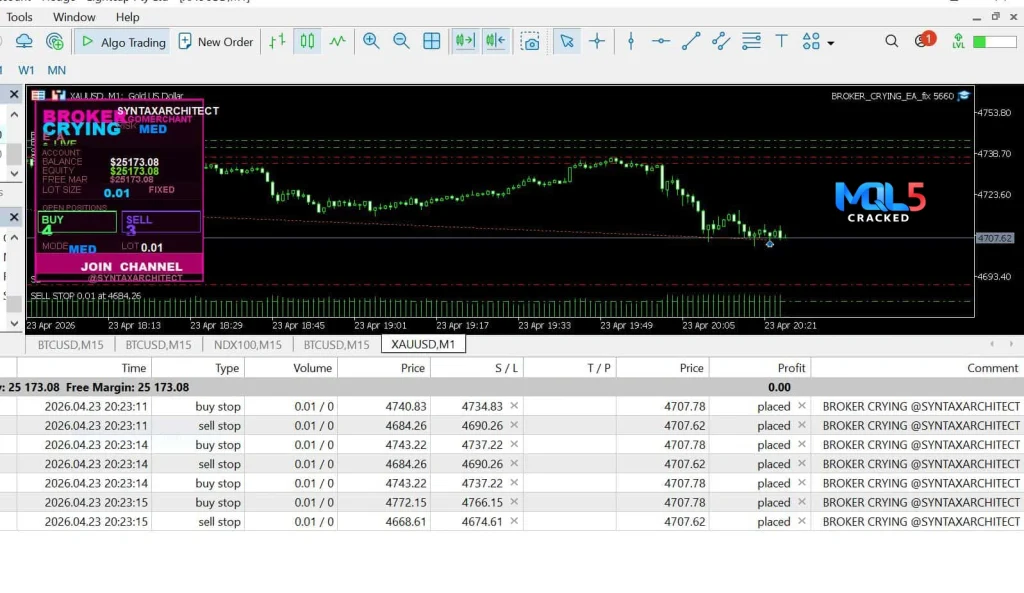Sort orders by the Comment column
The width and height of the screenshot is (1024, 593).
(917, 368)
